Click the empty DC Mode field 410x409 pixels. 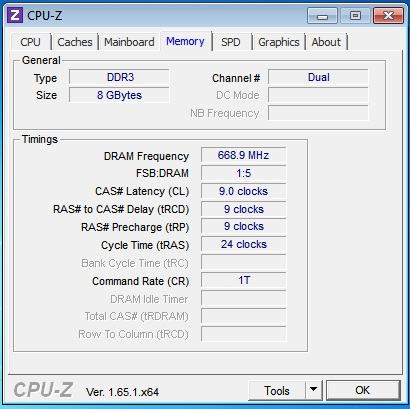coord(318,95)
